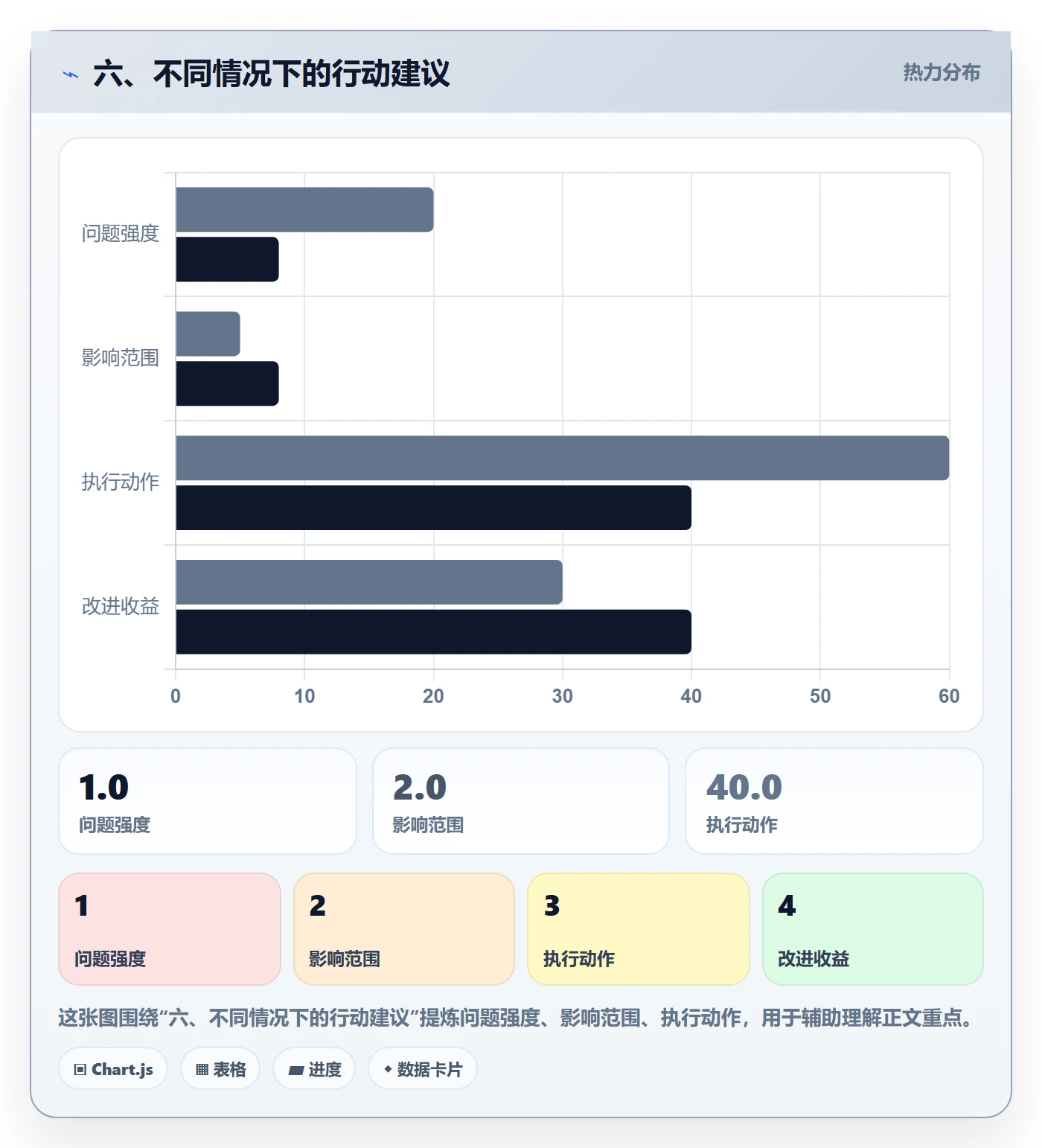
Task: Click the x-axis tick label 0
Action: coord(176,696)
